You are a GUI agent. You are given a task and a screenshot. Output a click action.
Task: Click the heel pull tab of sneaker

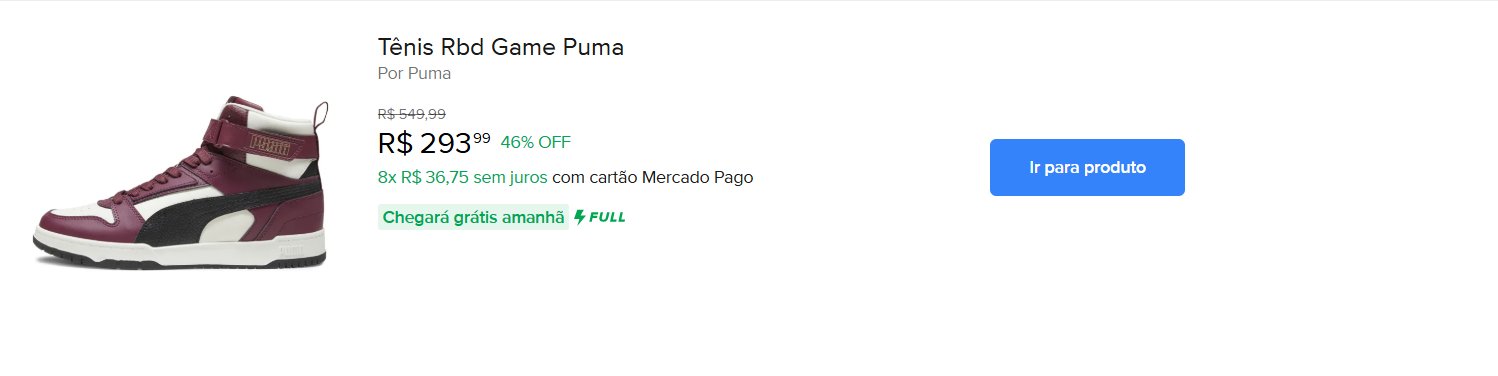coord(322,118)
